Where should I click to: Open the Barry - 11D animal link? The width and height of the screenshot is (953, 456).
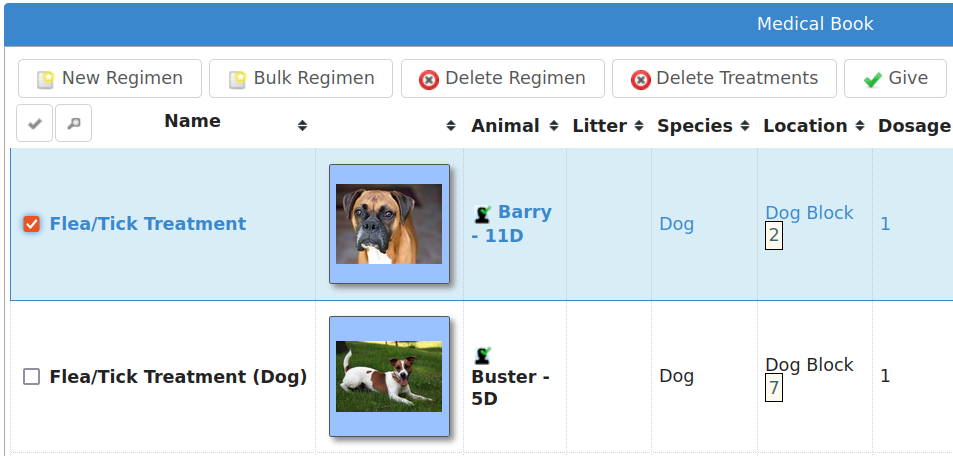(512, 224)
